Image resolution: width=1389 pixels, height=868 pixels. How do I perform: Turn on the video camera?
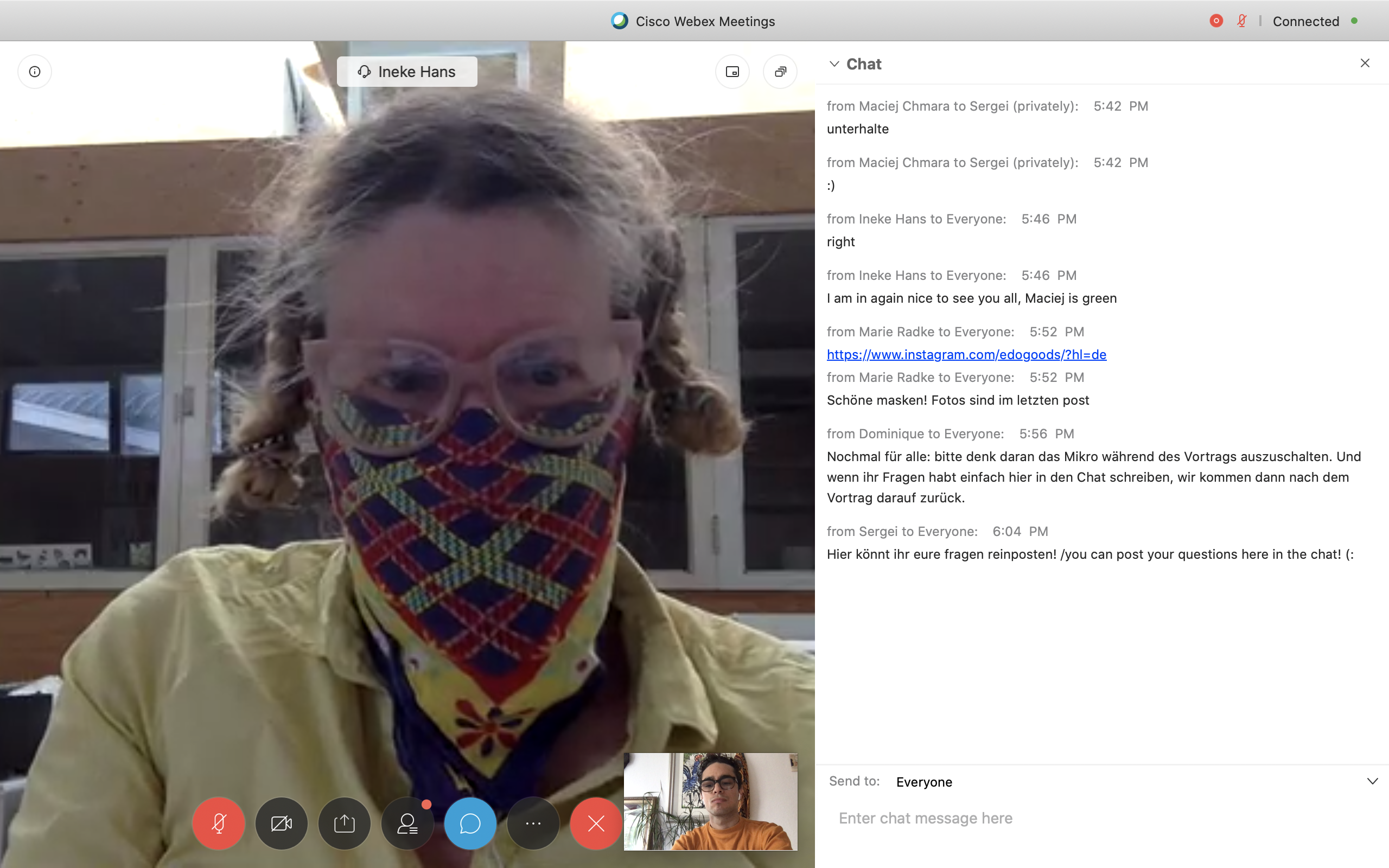click(x=281, y=823)
